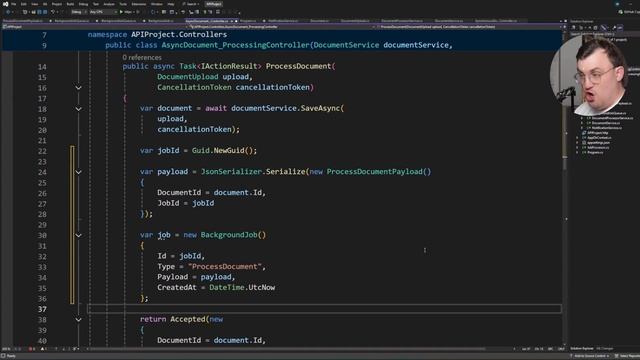Image resolution: width=640 pixels, height=360 pixels.
Task: Open the Tools menu
Action: tap(123, 4)
